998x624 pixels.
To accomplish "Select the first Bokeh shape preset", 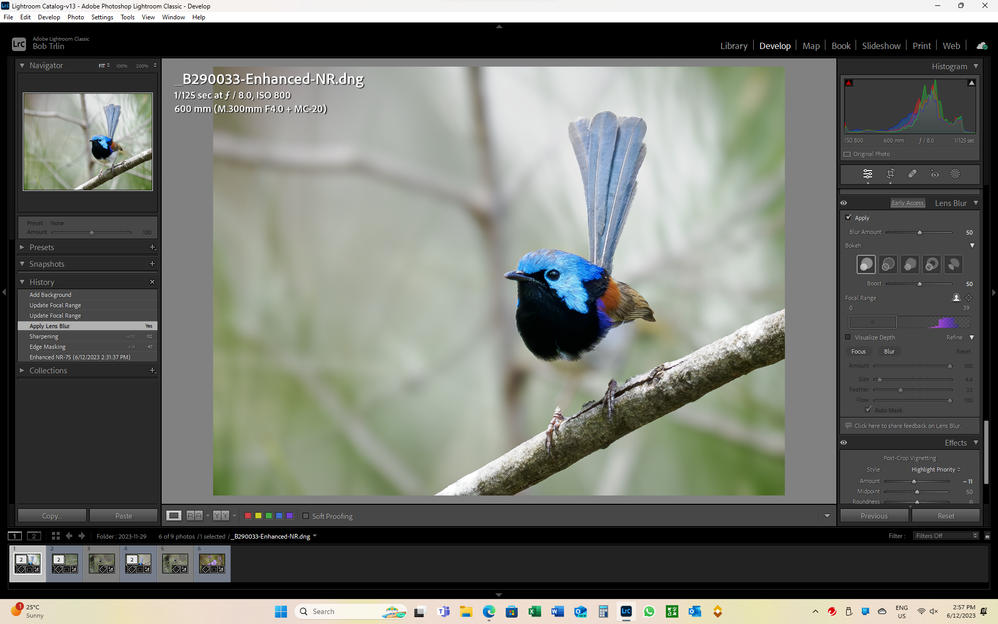I will (866, 263).
